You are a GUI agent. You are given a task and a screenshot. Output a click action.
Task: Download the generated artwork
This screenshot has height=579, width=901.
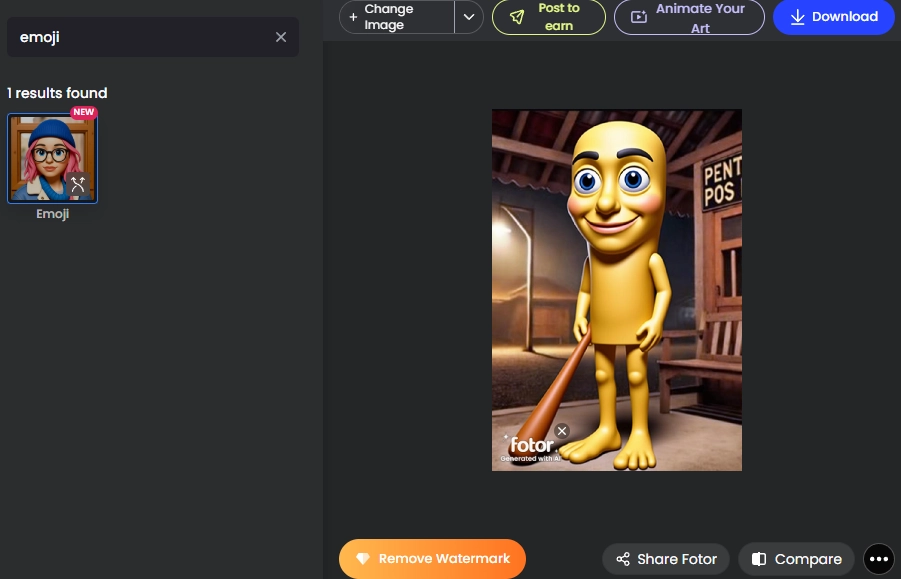coord(833,17)
